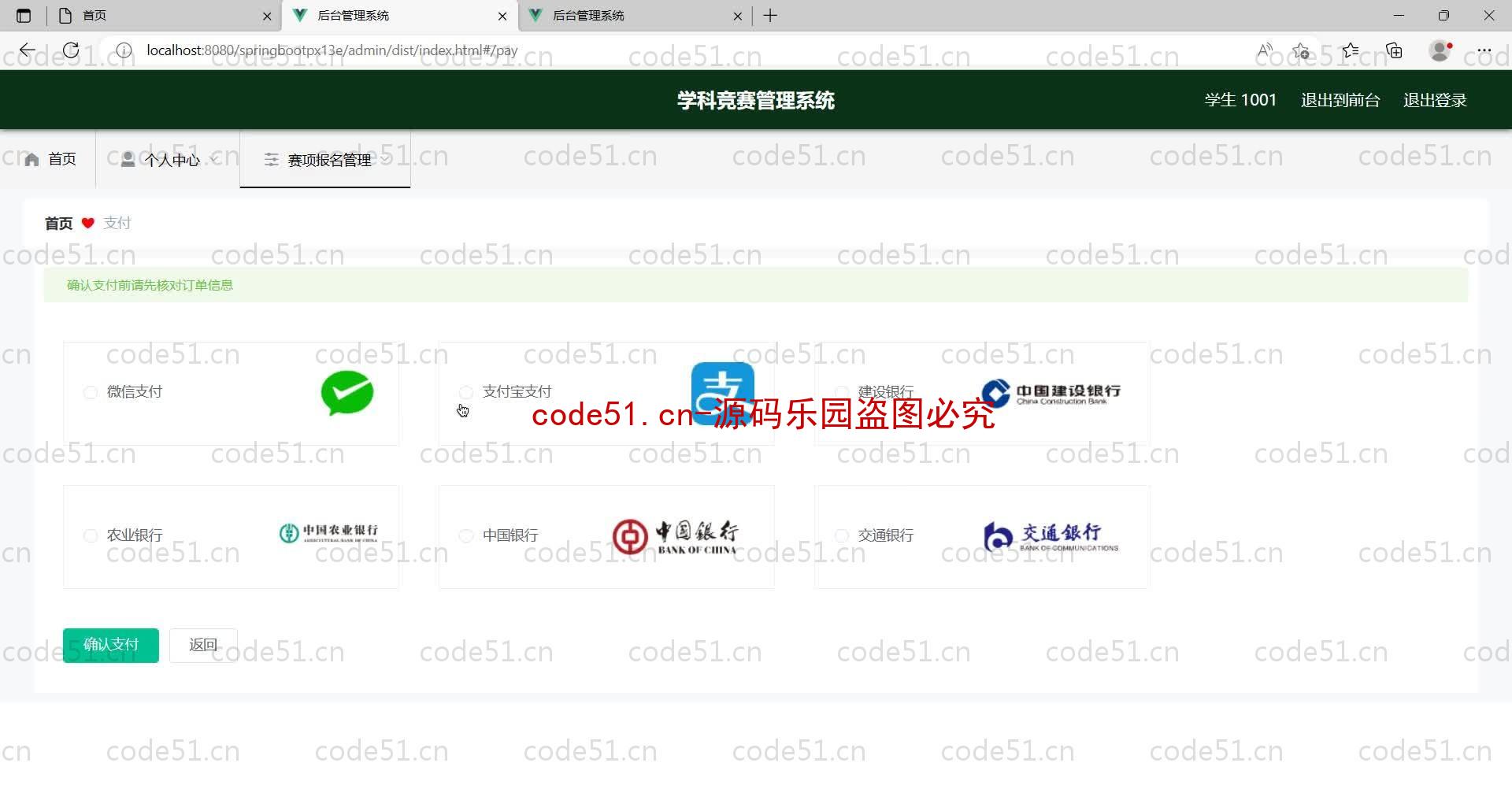This screenshot has height=811, width=1512.
Task: Open the favorites list icon
Action: tap(1351, 50)
